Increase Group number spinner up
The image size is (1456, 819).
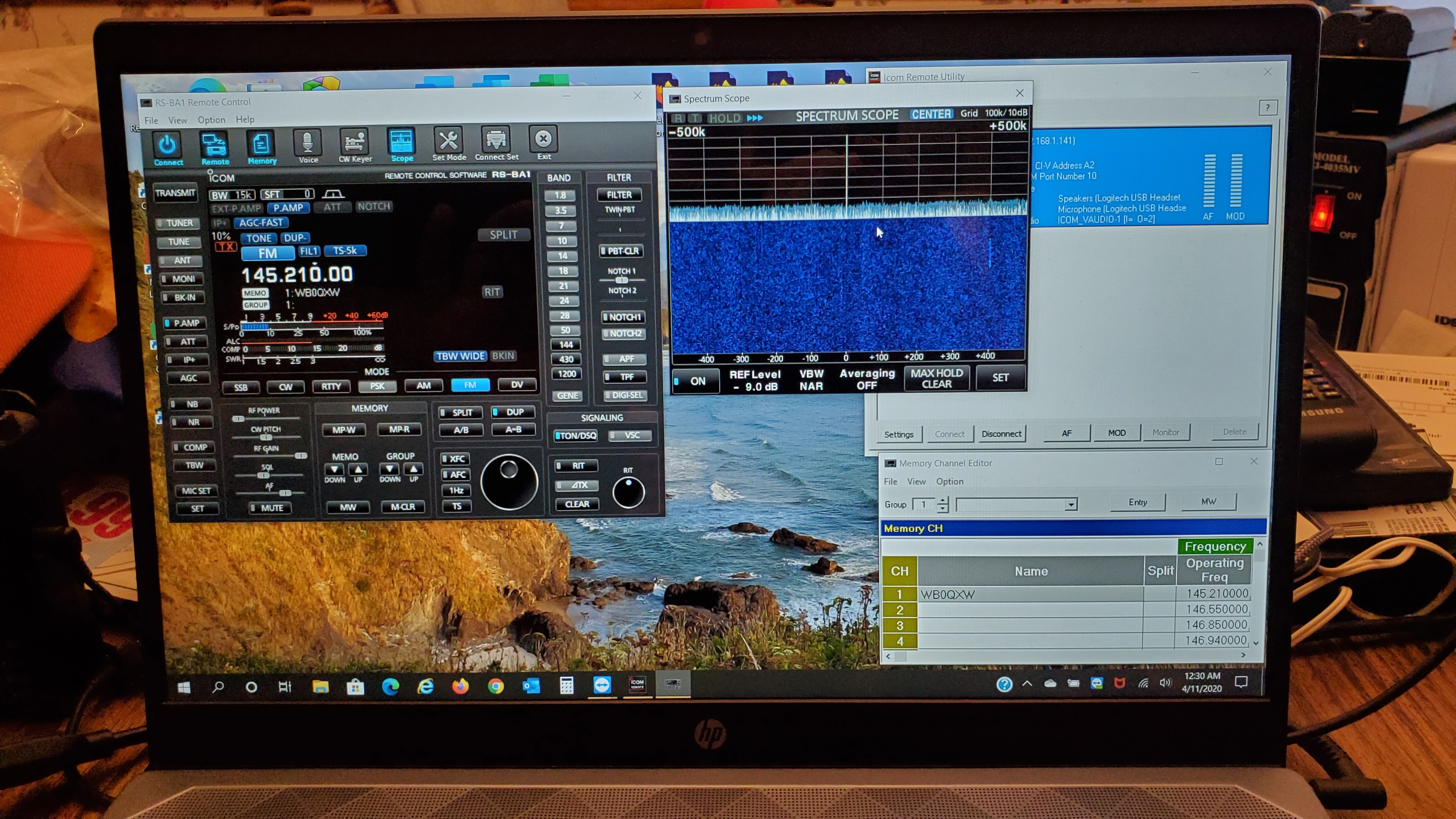pos(942,500)
